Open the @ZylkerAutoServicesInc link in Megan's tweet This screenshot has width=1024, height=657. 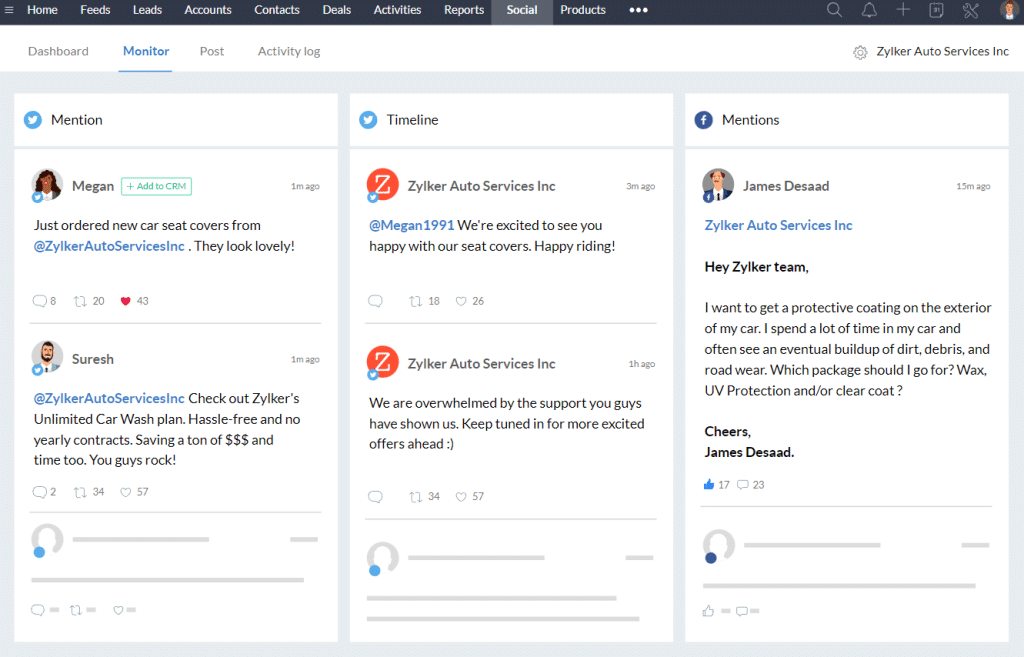tap(109, 246)
